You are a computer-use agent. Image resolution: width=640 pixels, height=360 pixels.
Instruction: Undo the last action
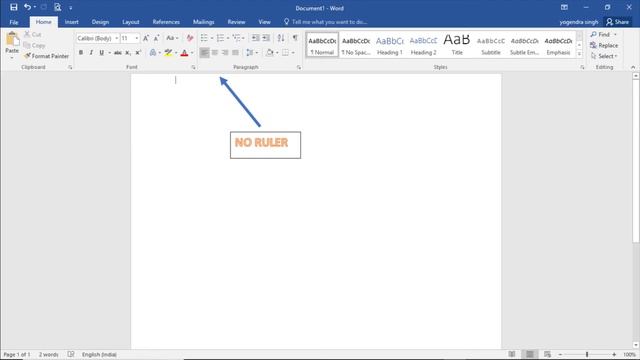click(27, 7)
